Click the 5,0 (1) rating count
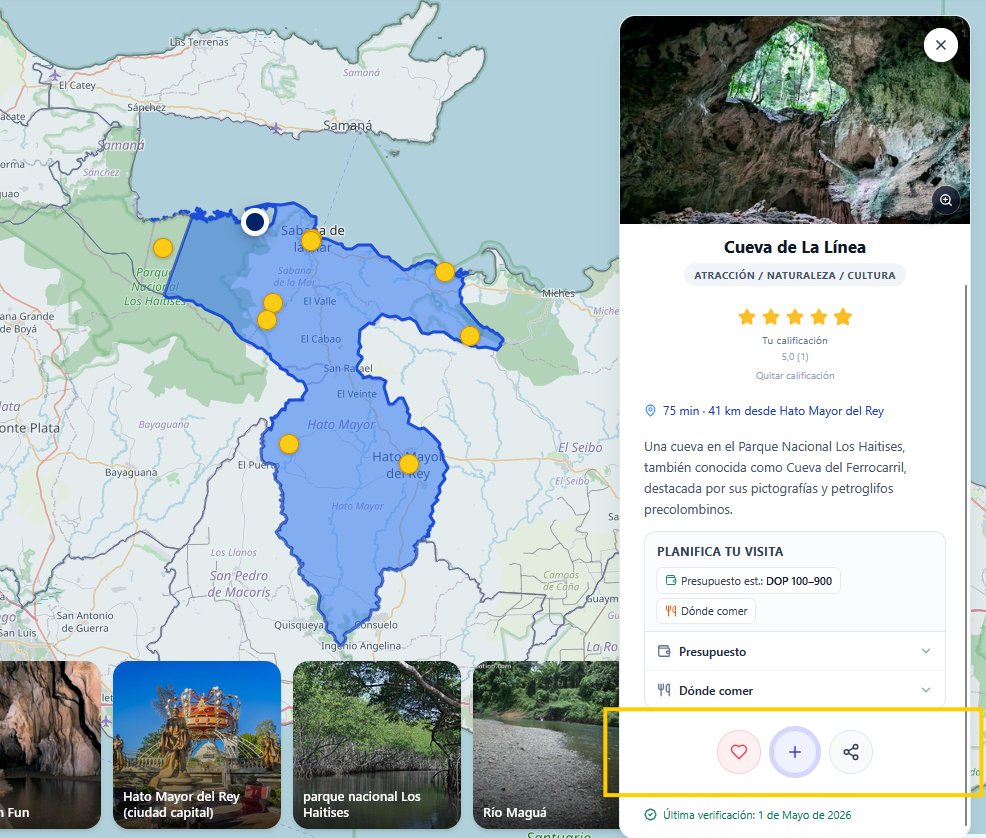 [795, 356]
